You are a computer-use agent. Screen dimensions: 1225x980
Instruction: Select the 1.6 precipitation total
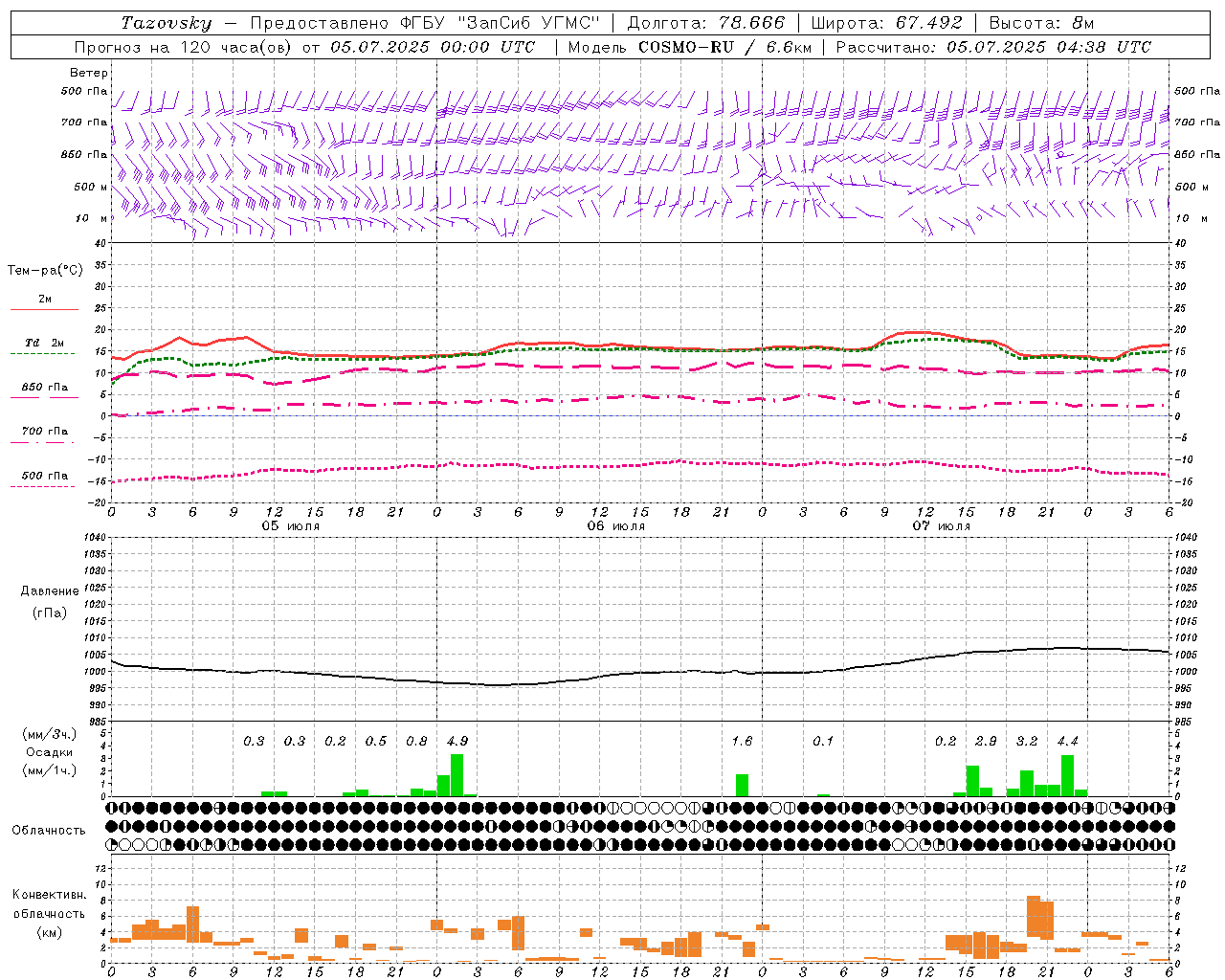pyautogui.click(x=742, y=741)
